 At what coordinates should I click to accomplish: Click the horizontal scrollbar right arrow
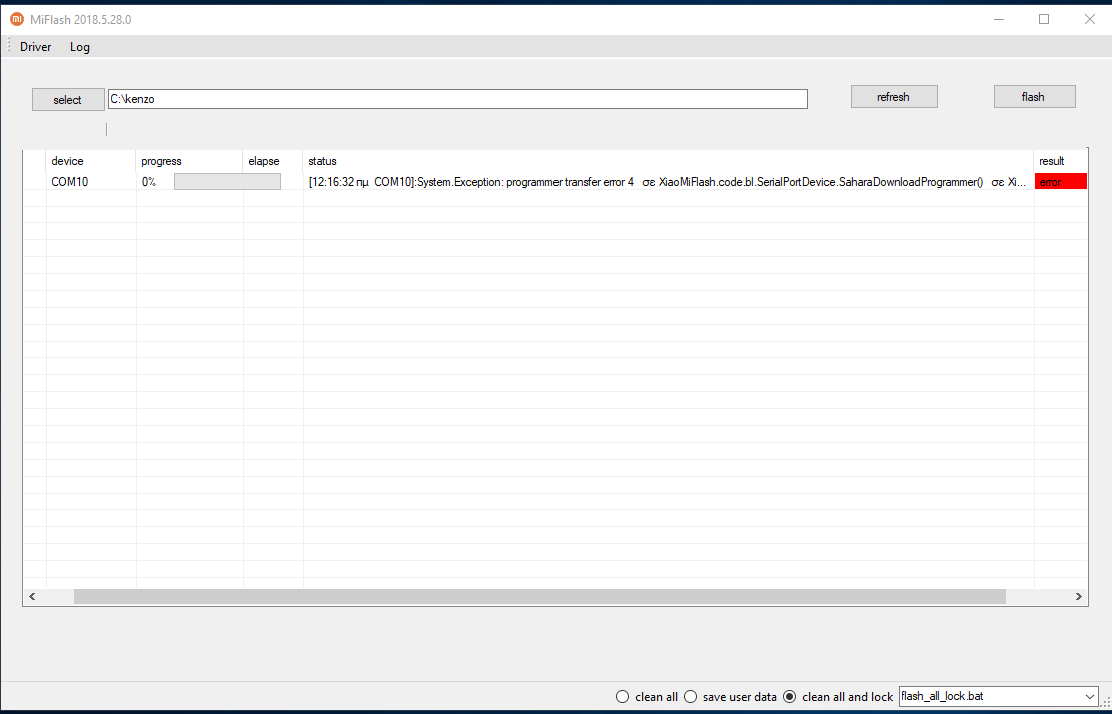coord(1079,596)
